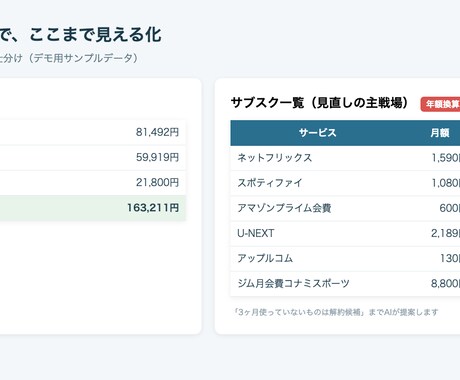Viewport: 460px width, 380px height.
Task: Click the U-NEXT row label
Action: point(256,233)
